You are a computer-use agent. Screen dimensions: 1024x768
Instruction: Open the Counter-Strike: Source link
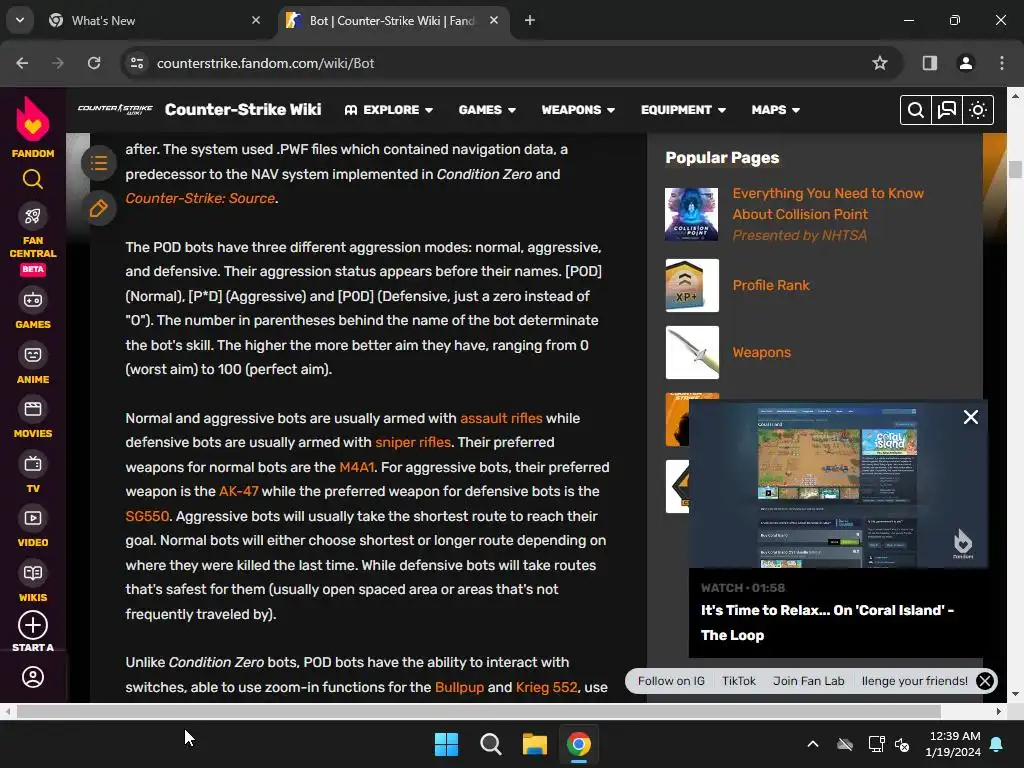click(200, 198)
